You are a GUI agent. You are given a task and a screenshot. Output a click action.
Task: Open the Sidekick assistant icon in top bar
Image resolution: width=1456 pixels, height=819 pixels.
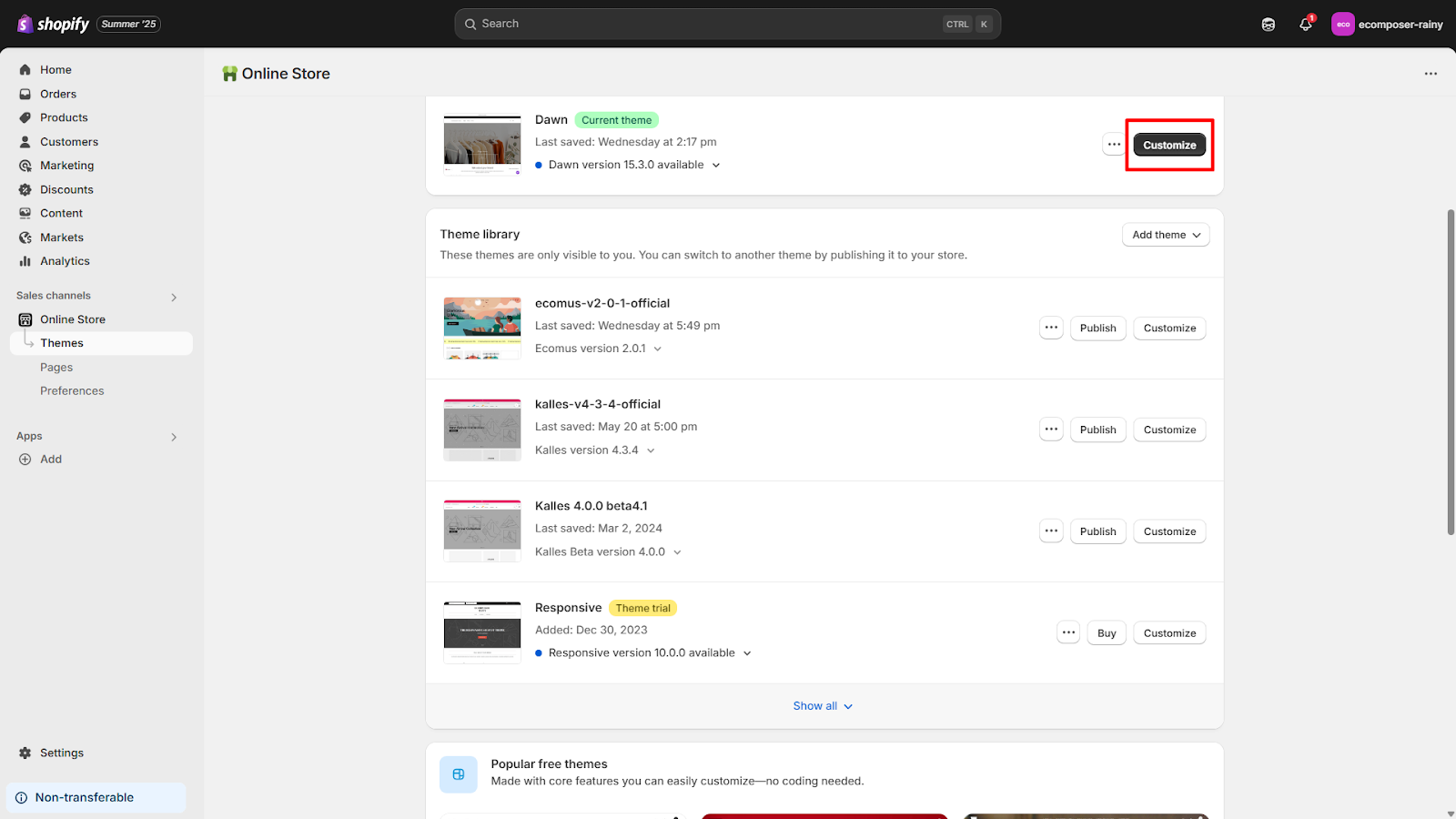[1269, 25]
